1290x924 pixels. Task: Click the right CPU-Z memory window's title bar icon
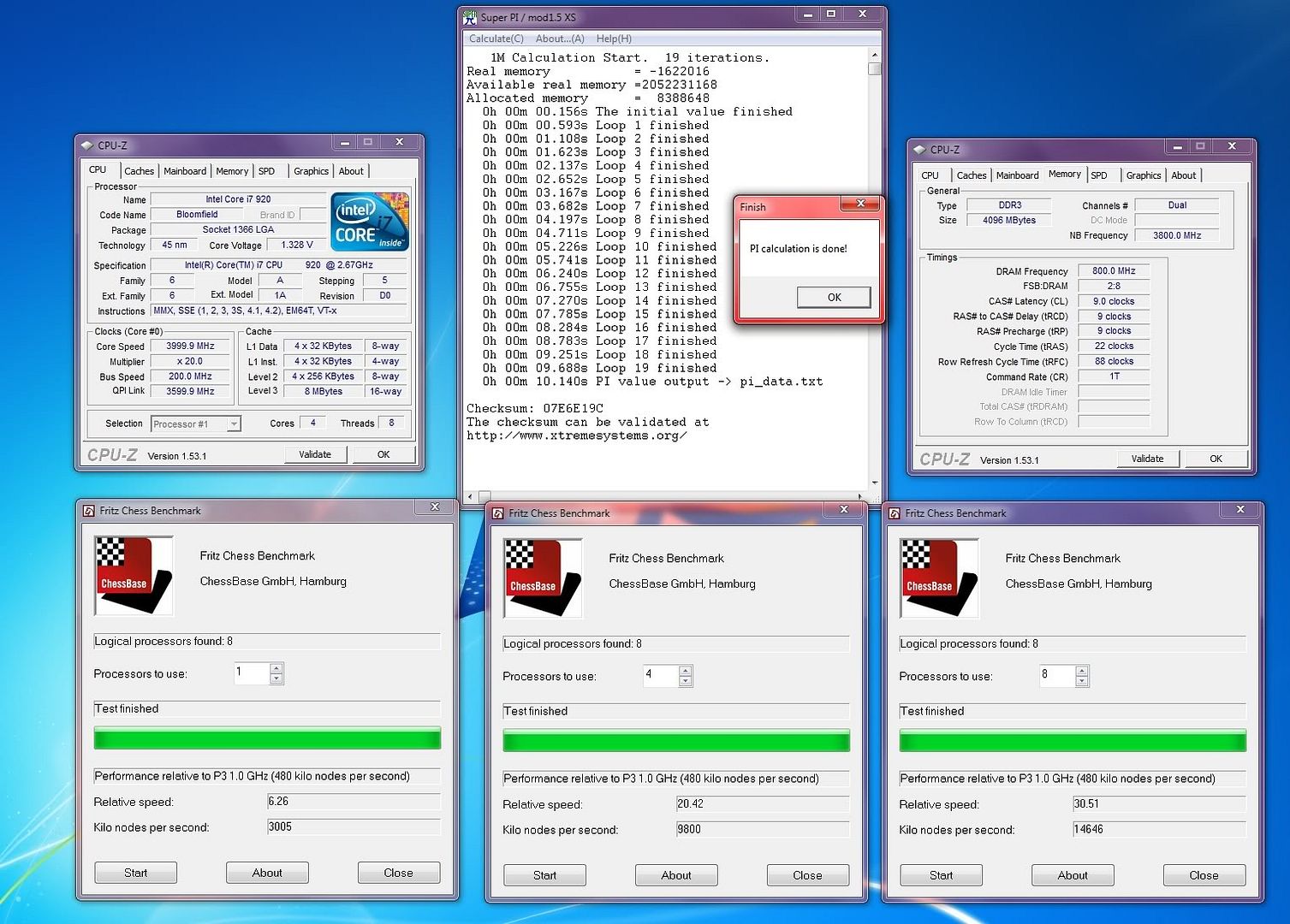(920, 150)
